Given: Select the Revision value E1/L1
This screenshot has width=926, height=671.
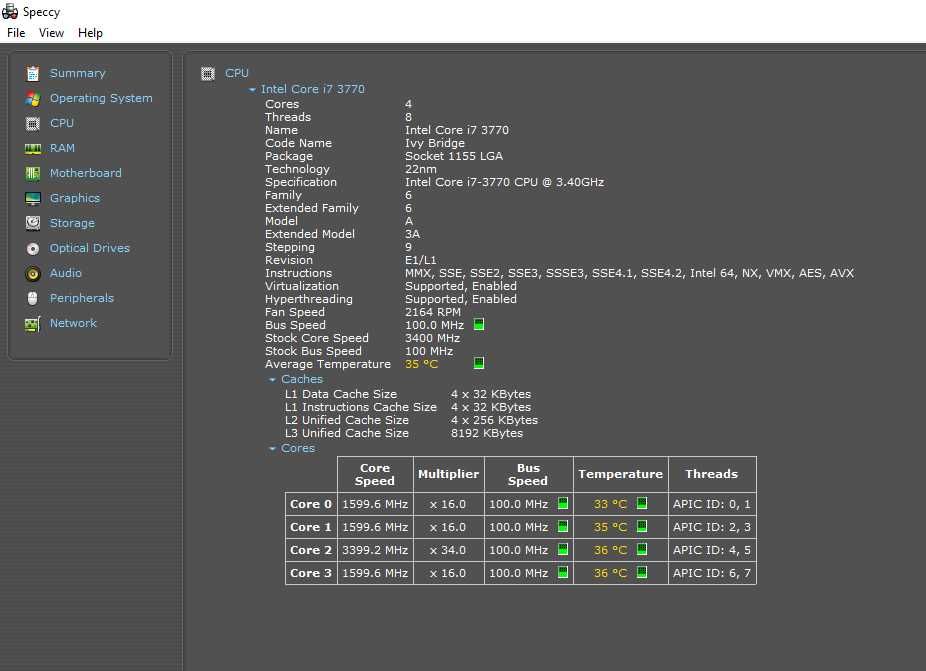Looking at the screenshot, I should pos(420,260).
